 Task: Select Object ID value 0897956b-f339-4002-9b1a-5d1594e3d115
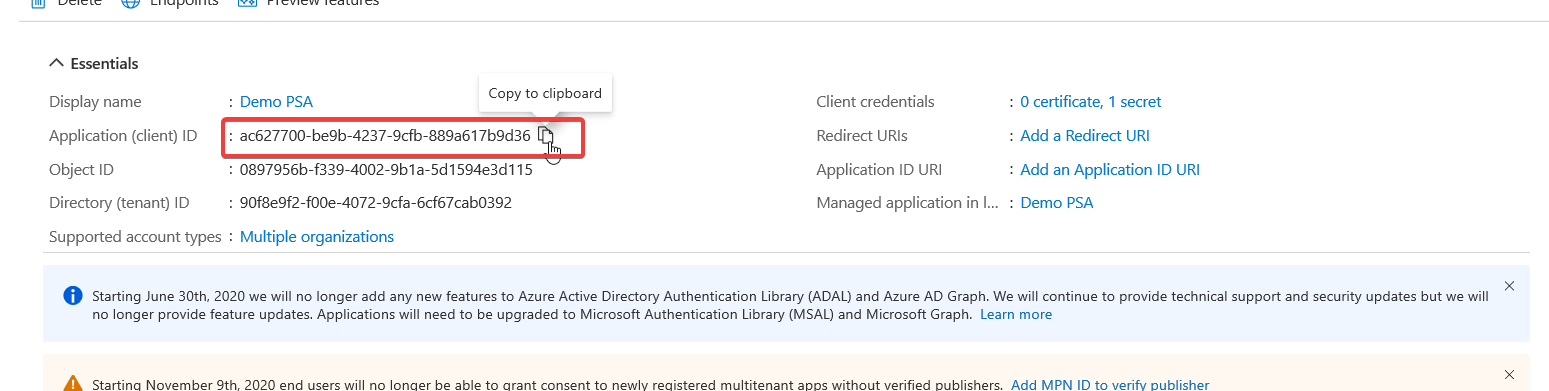coord(386,170)
